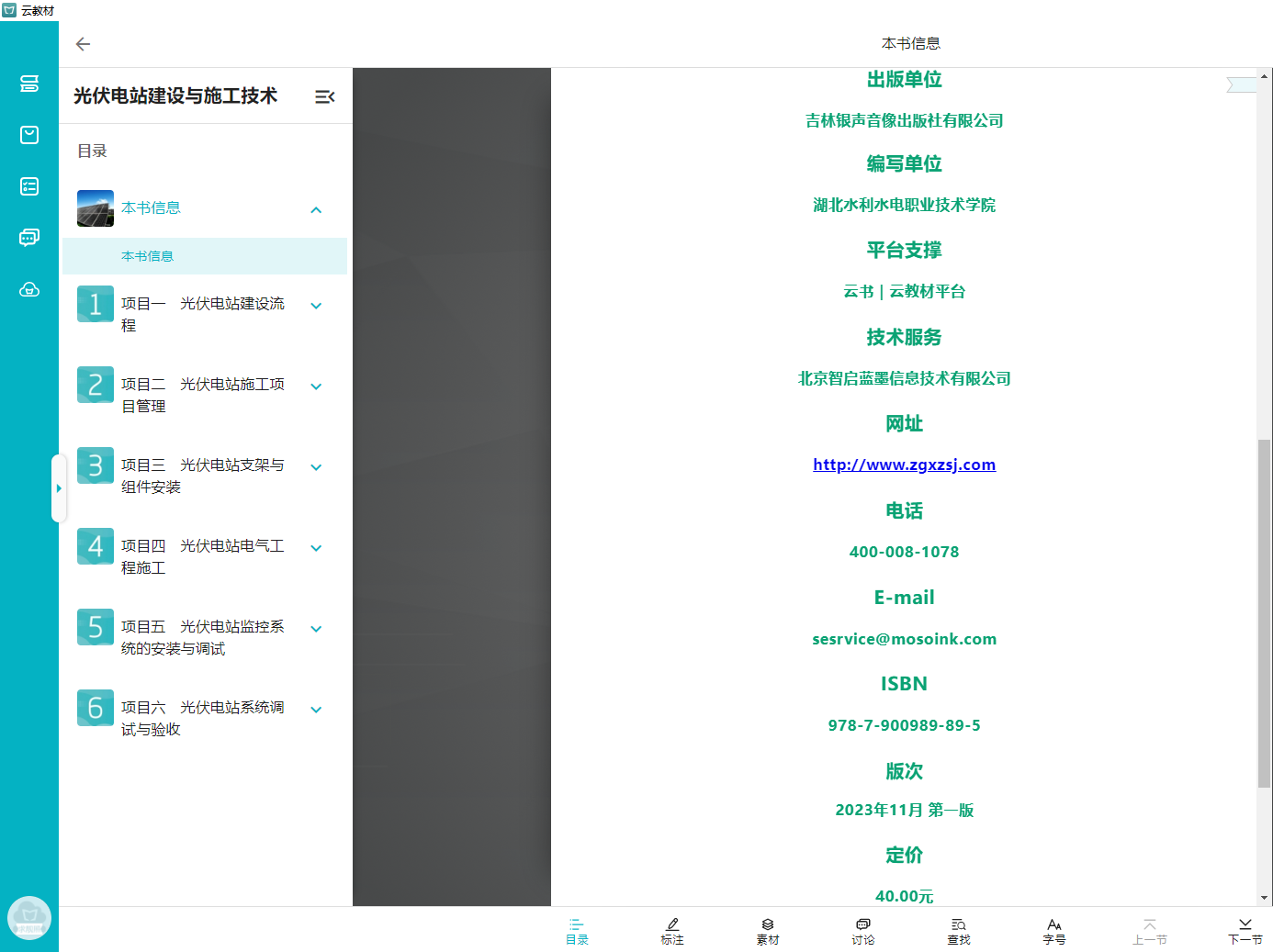The height and width of the screenshot is (952, 1273).
Task: Open the bookshelf icon in left sidebar
Action: [x=29, y=84]
